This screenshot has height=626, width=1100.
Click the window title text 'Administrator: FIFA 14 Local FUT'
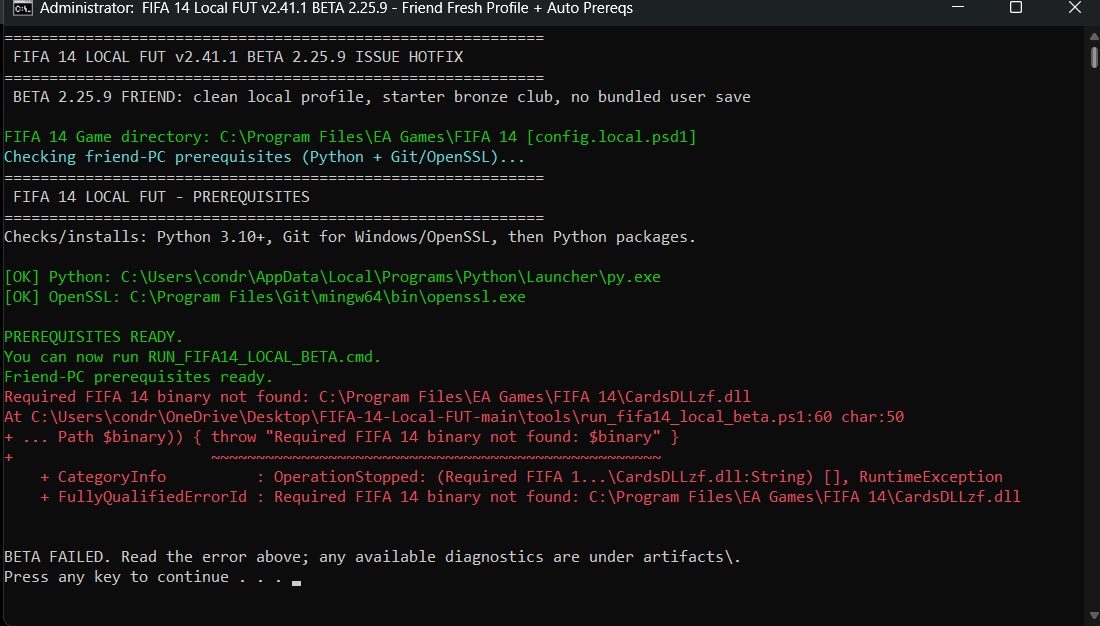tap(149, 8)
